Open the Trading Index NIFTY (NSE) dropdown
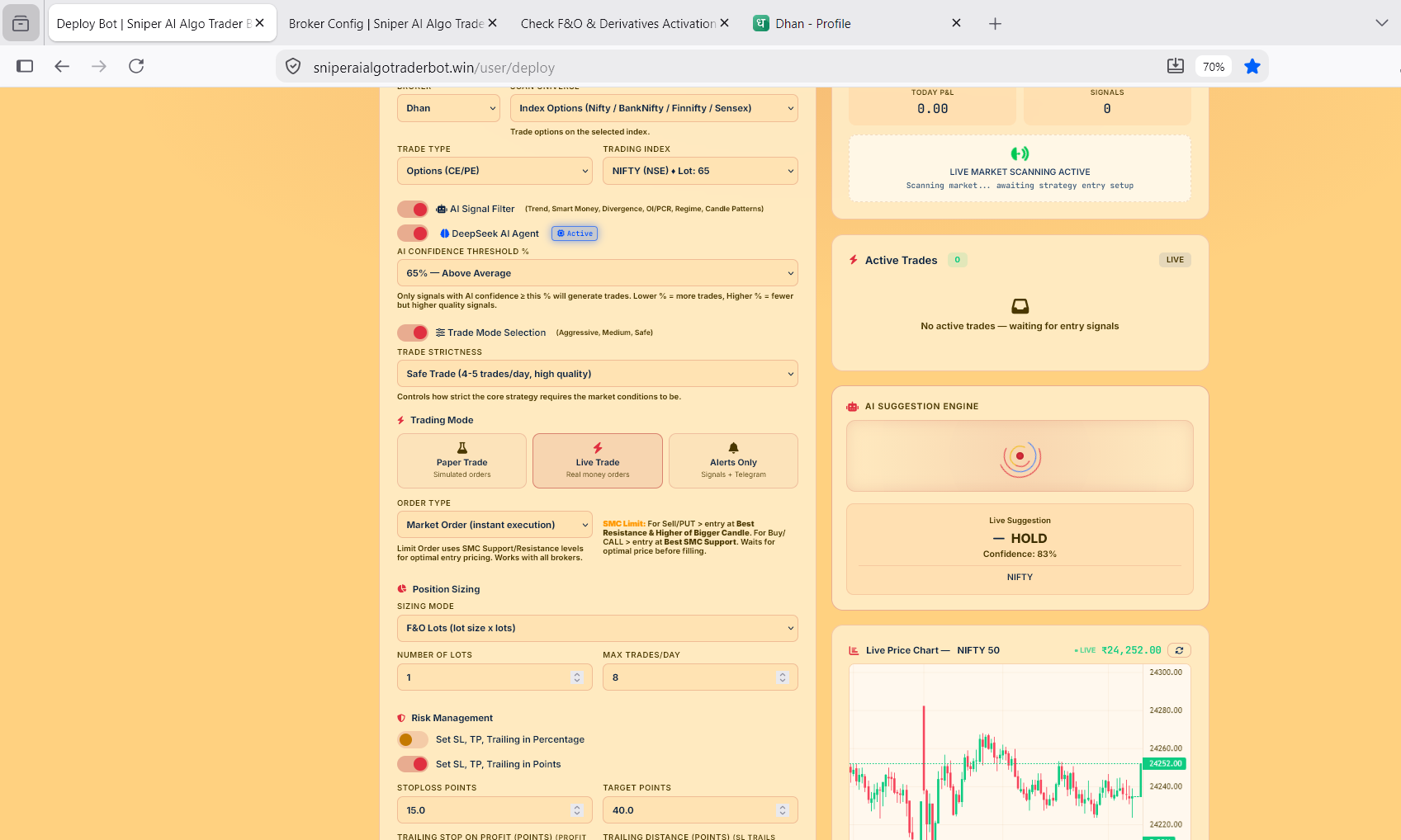Viewport: 1401px width, 840px height. coord(700,171)
